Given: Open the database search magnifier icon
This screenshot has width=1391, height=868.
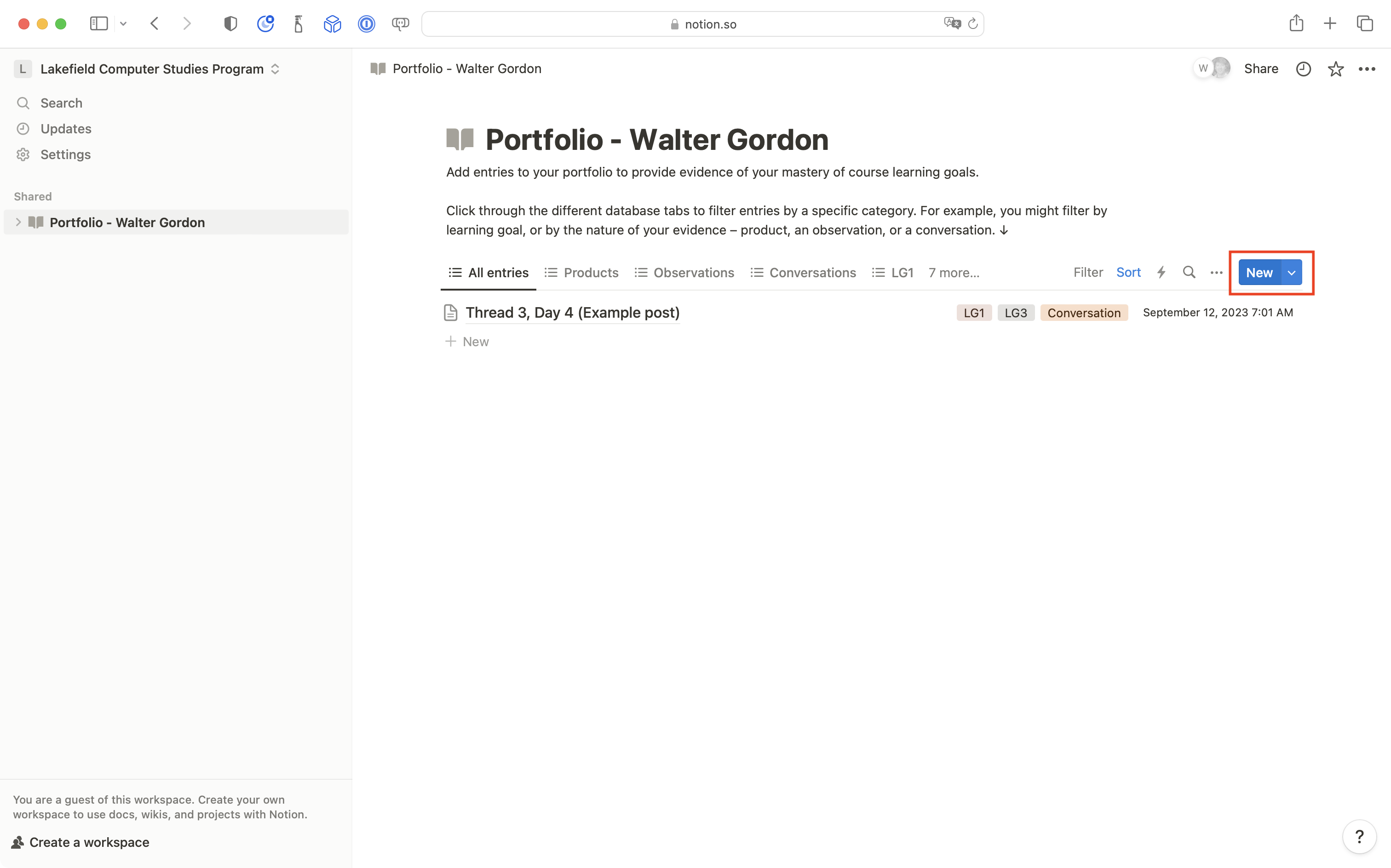Looking at the screenshot, I should click(x=1189, y=272).
